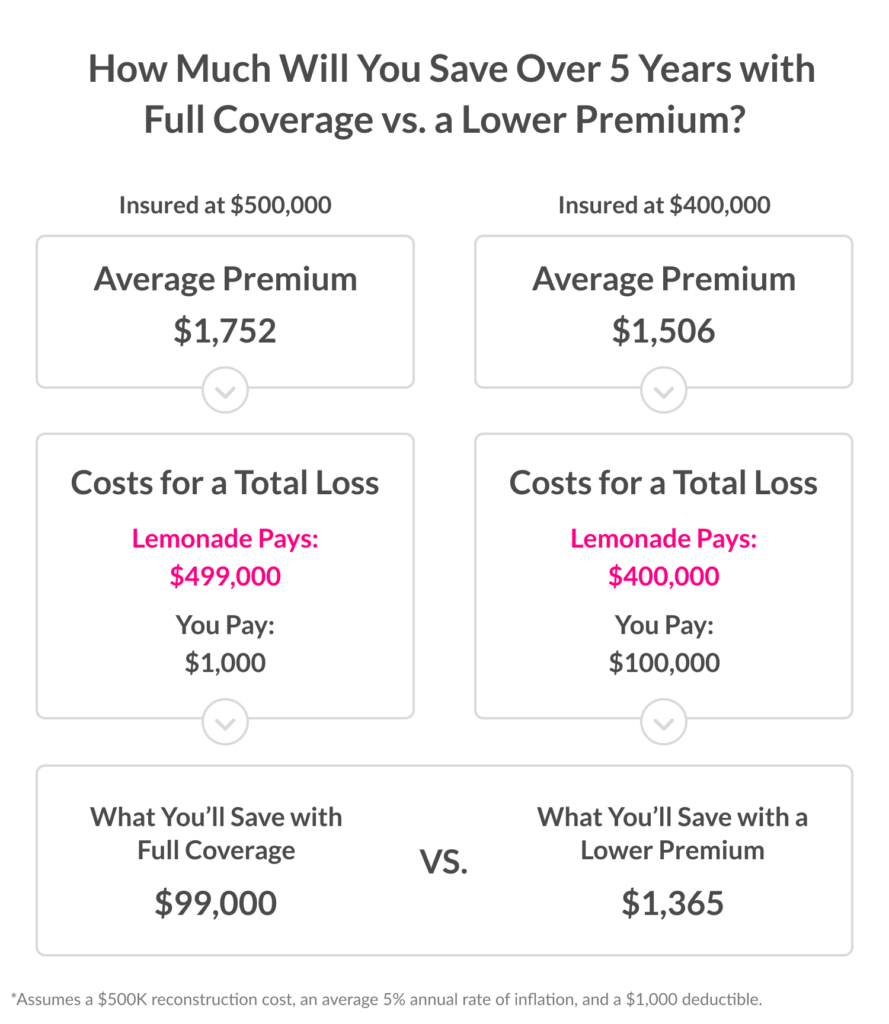The image size is (889, 1024).
Task: Click the $1,365 lower premium savings amount
Action: tap(672, 903)
